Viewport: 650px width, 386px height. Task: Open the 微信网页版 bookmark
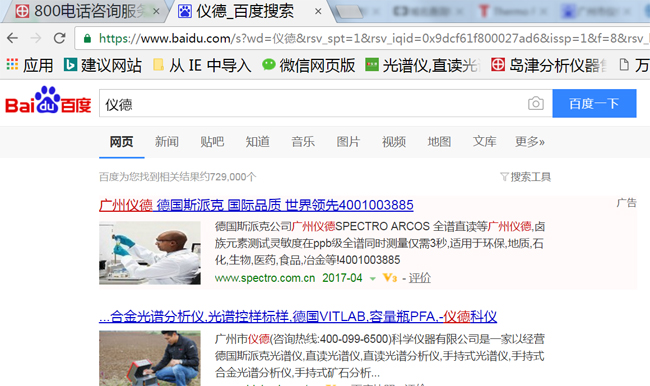click(x=308, y=65)
